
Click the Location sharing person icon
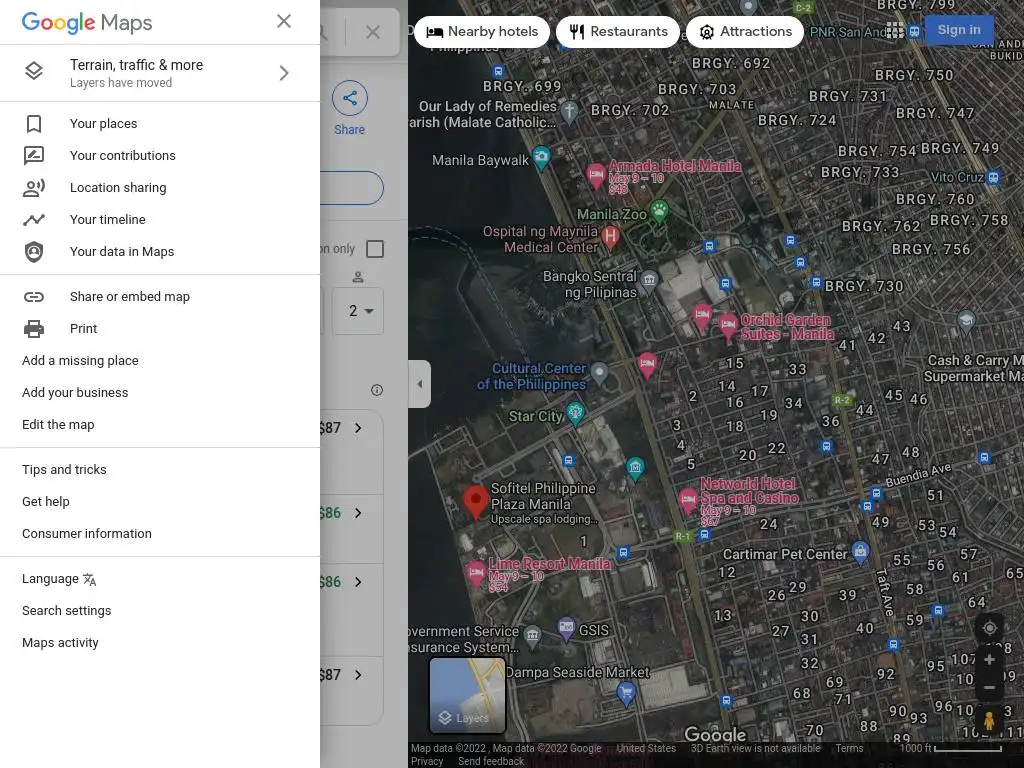pyautogui.click(x=34, y=188)
